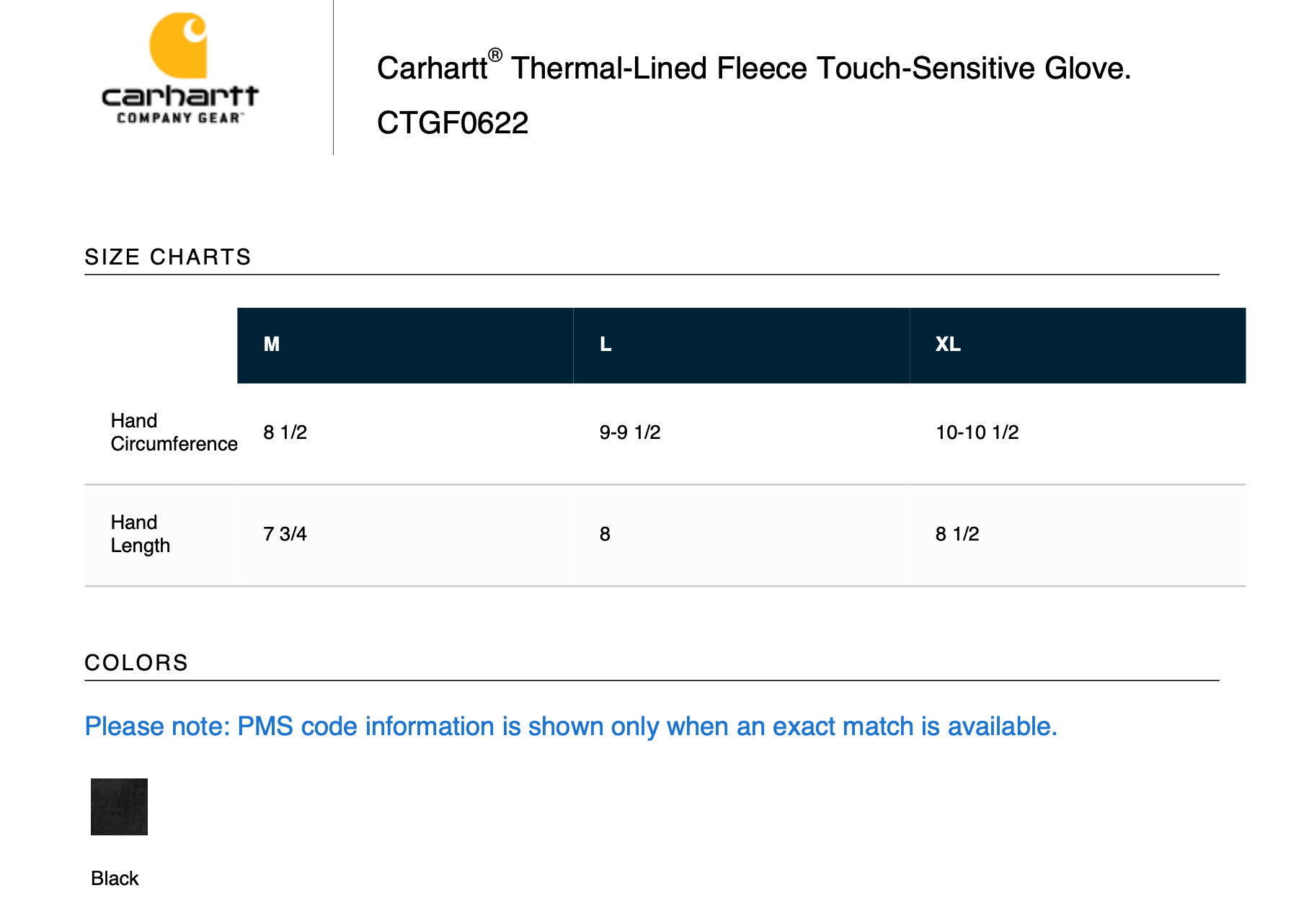Click the L size column header
The width and height of the screenshot is (1296, 924).
point(605,345)
